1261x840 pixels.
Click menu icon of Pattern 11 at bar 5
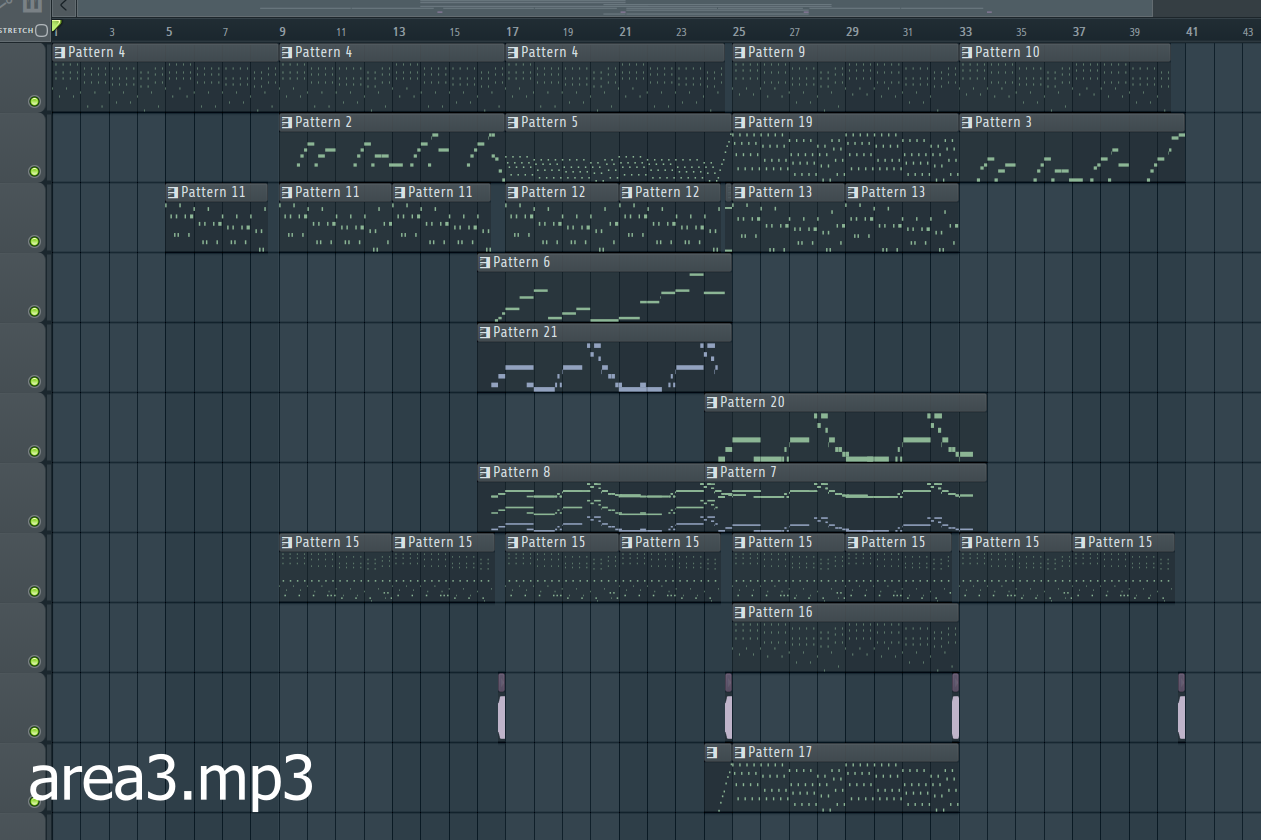pyautogui.click(x=173, y=192)
